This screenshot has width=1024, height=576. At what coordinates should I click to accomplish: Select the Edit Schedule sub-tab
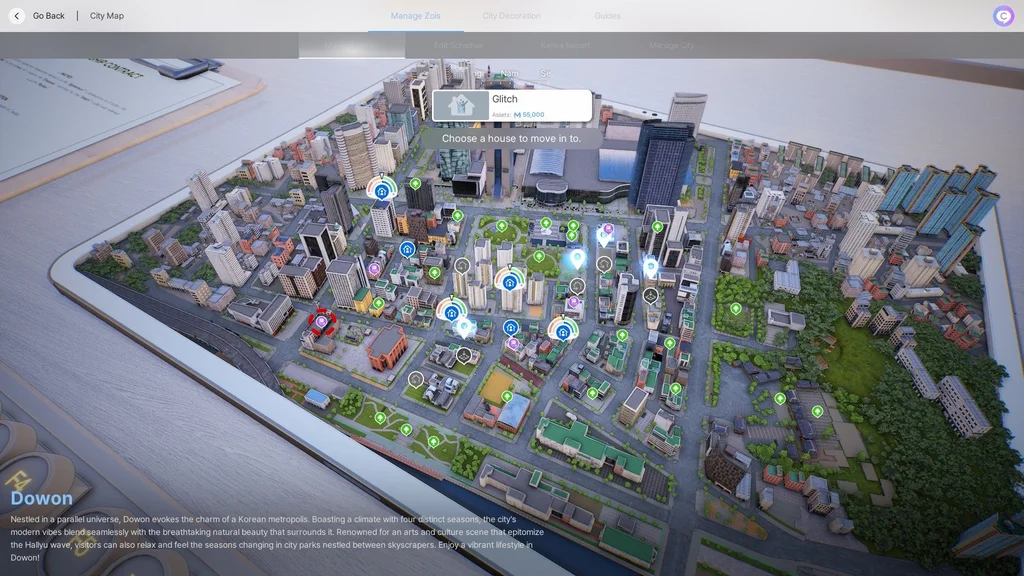pyautogui.click(x=458, y=45)
